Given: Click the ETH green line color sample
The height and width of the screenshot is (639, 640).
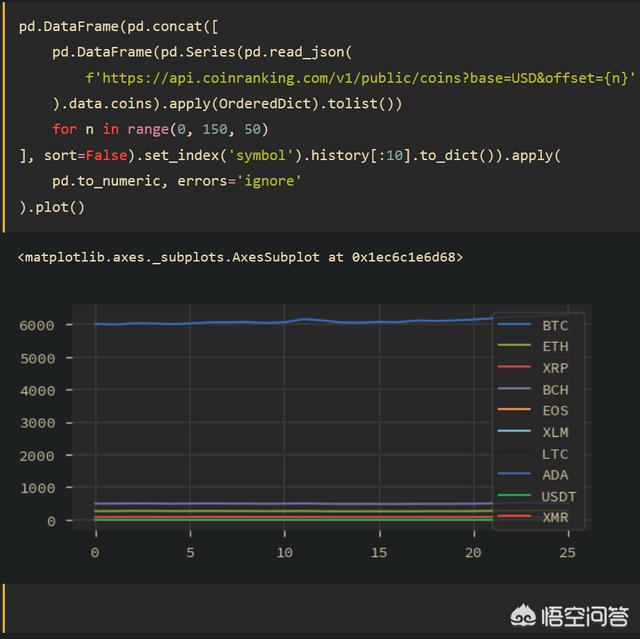Looking at the screenshot, I should click(514, 345).
